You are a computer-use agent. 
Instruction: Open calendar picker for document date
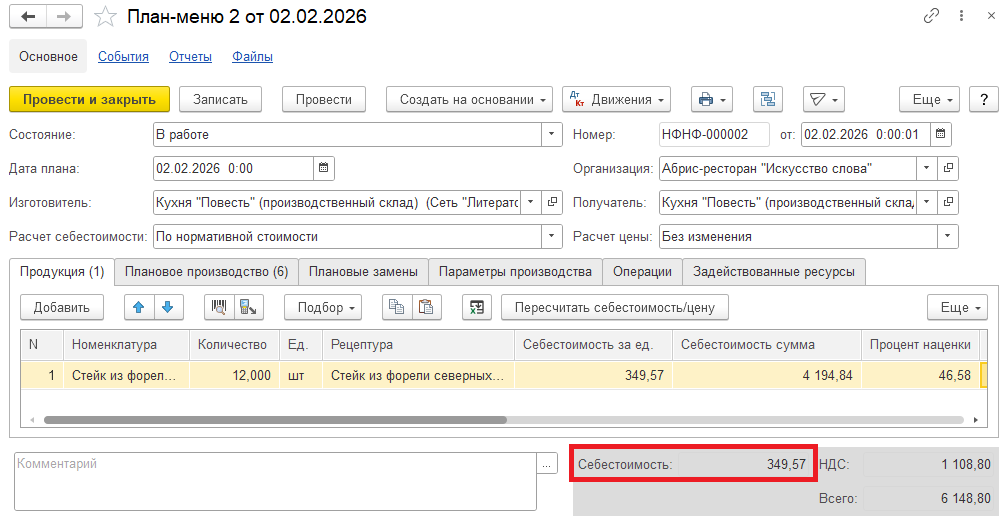[x=940, y=134]
